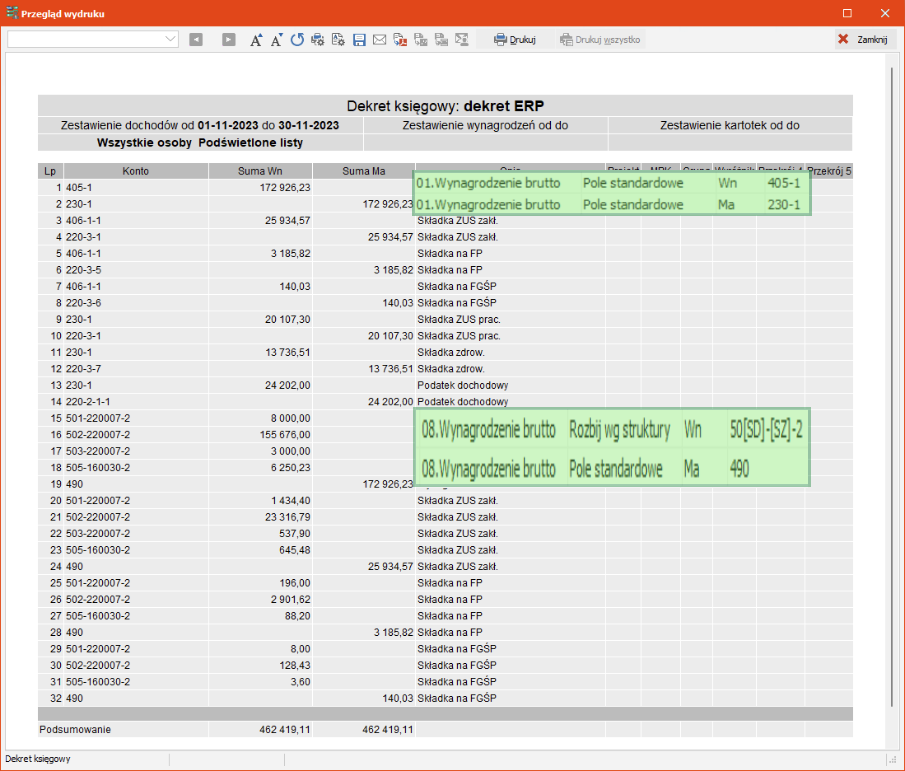Maximize the Przegląd wydruku window

(847, 13)
